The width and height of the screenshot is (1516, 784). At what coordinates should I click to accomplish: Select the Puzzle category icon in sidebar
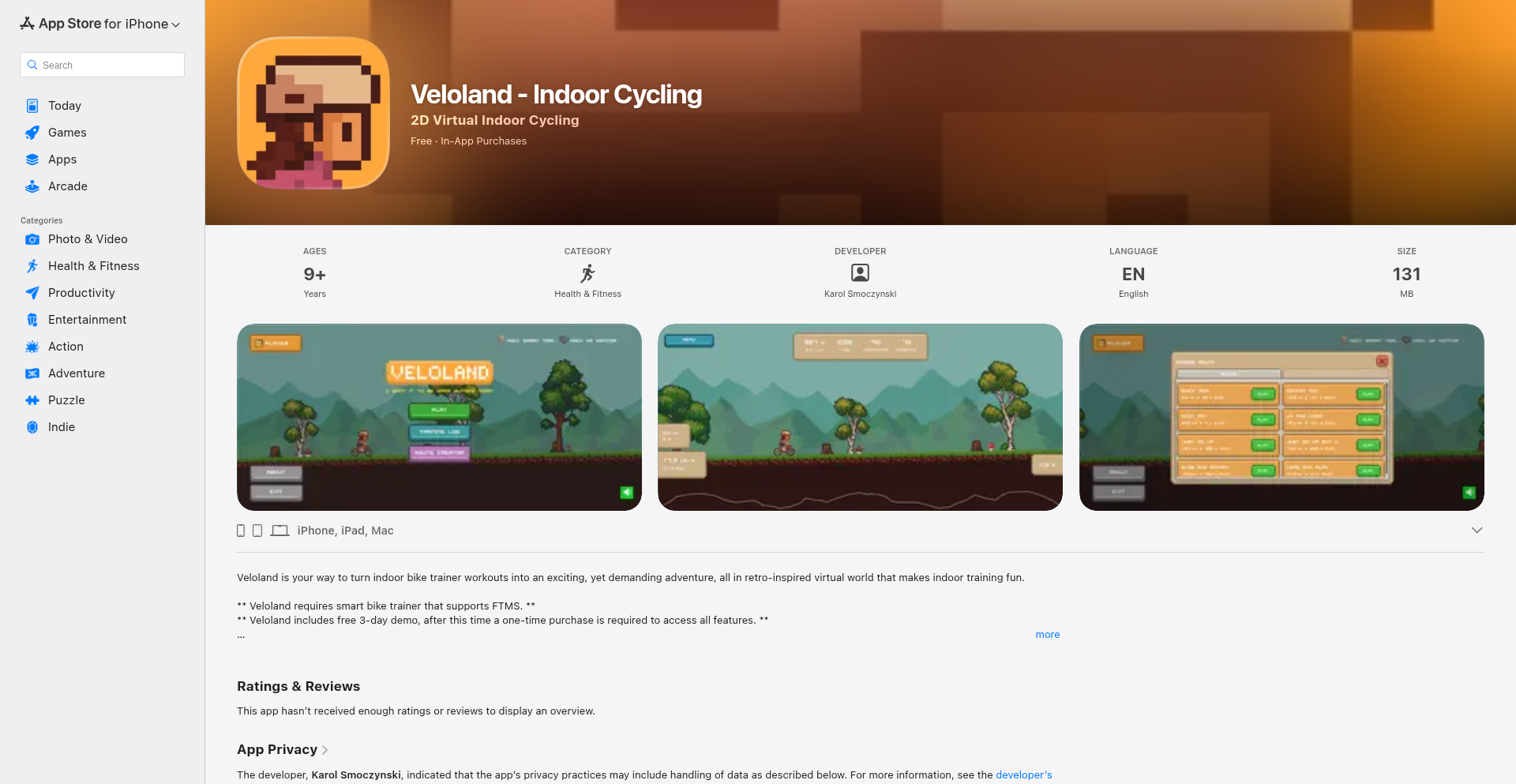click(32, 400)
